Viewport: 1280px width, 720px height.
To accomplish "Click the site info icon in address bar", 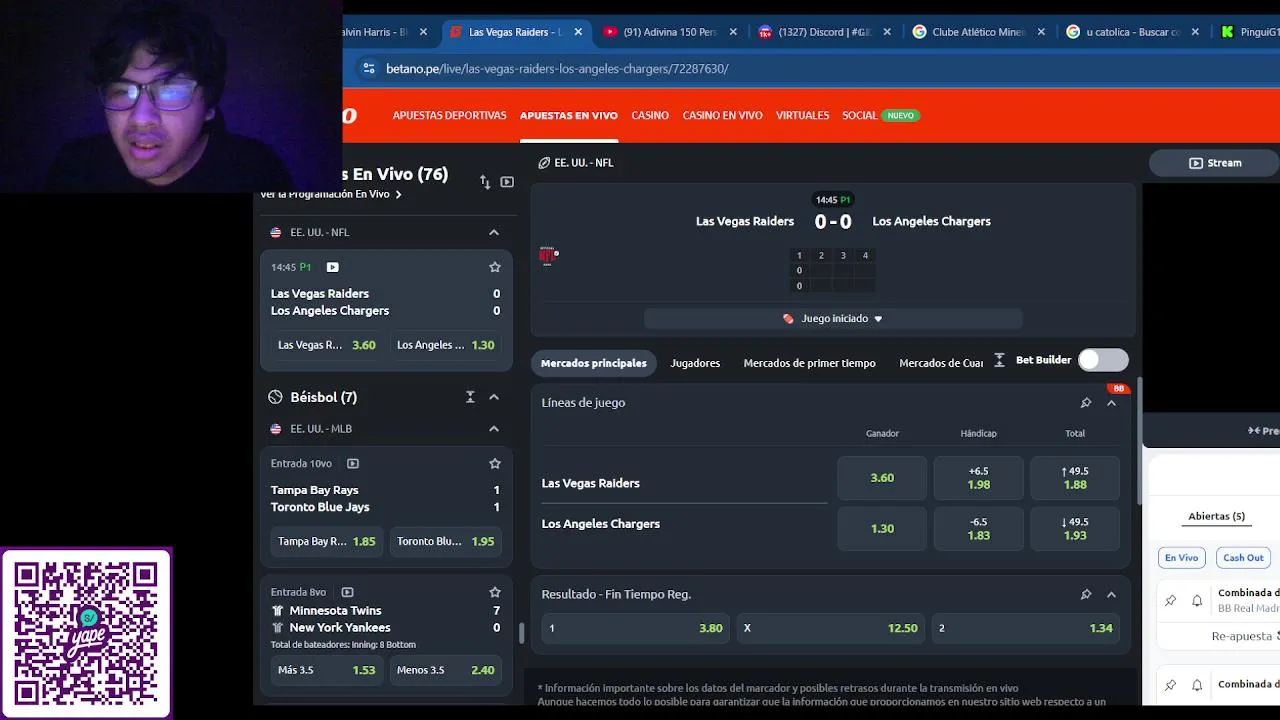I will tap(369, 69).
